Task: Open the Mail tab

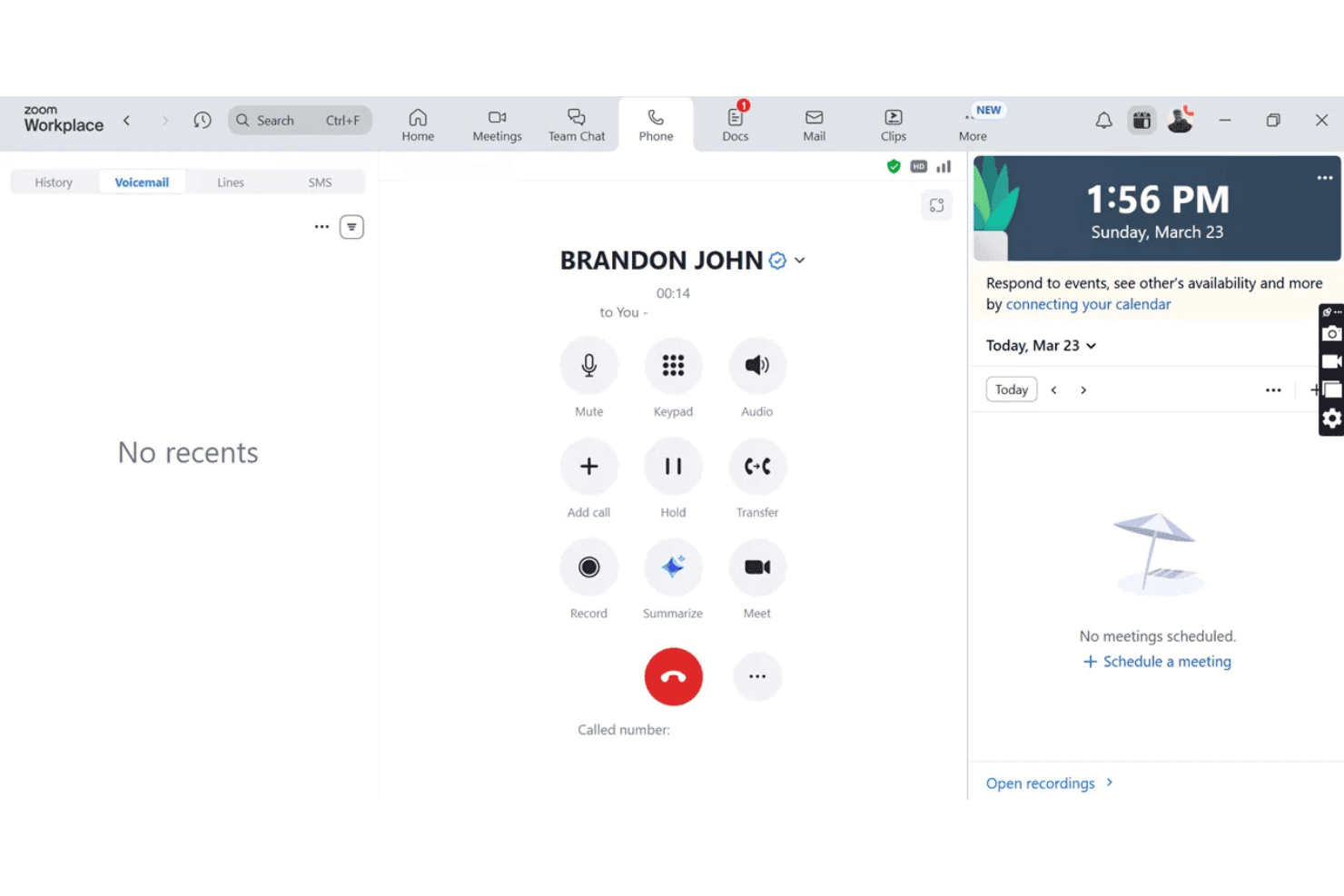Action: [814, 125]
